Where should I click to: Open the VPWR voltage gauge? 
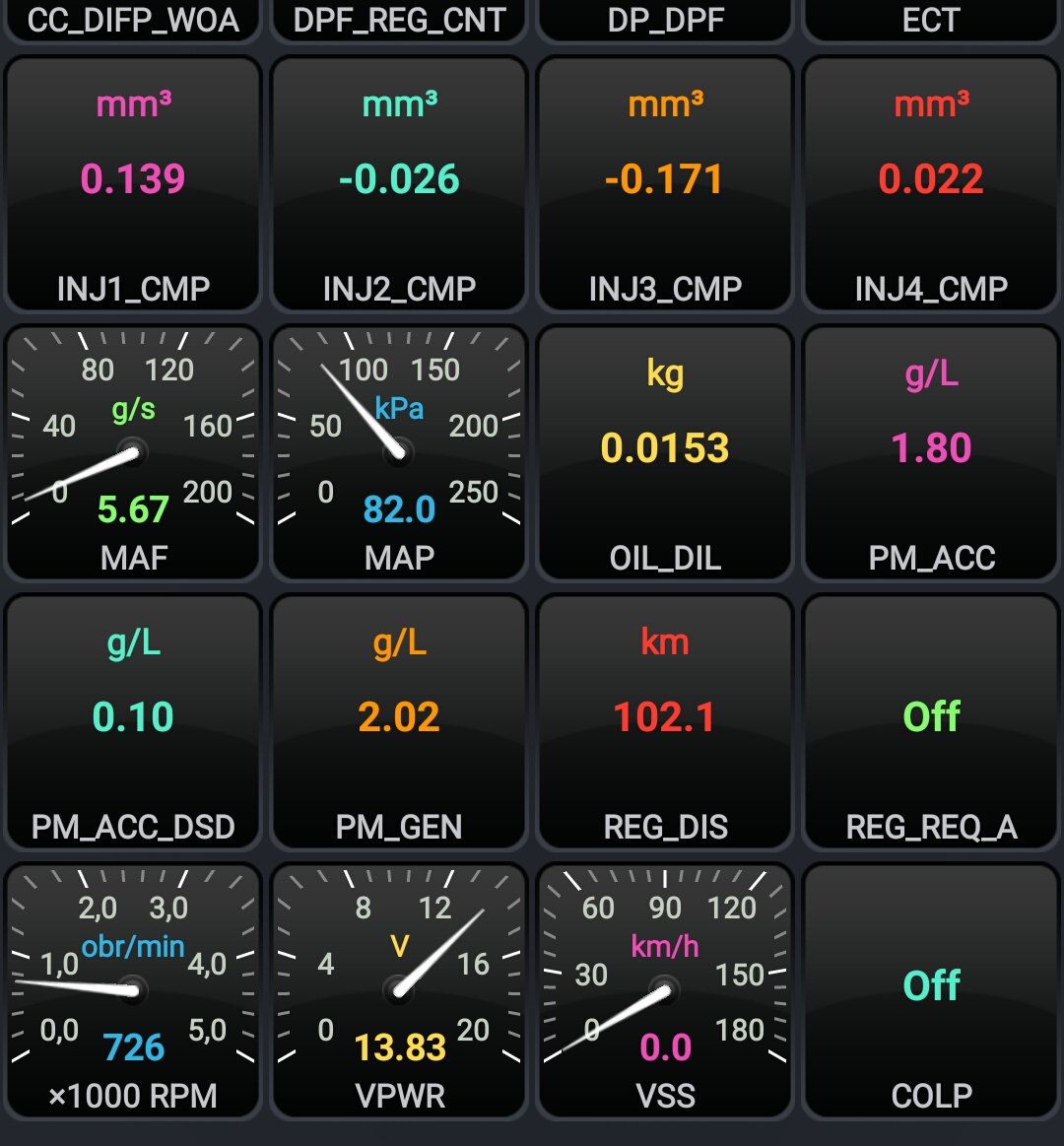pyautogui.click(x=399, y=991)
